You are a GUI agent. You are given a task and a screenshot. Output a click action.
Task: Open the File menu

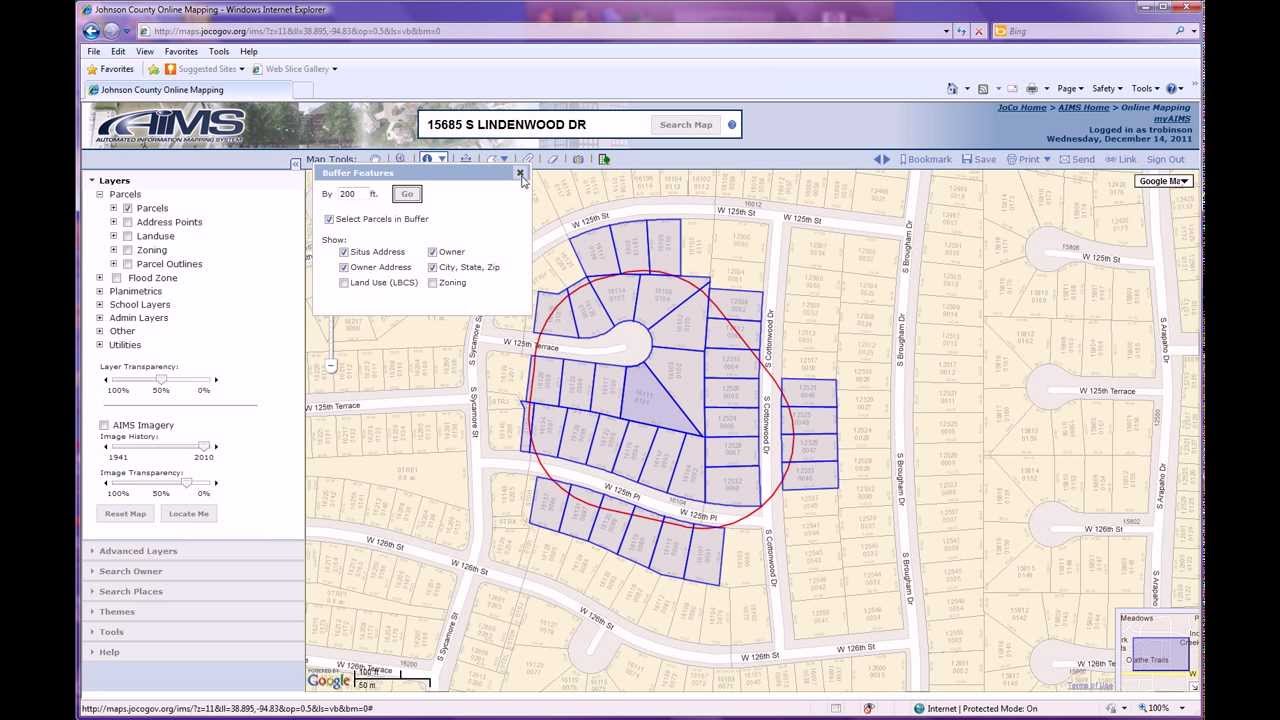pos(93,51)
